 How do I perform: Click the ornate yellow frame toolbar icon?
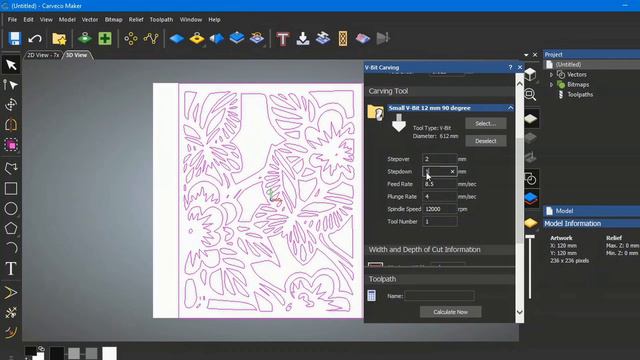(x=343, y=39)
